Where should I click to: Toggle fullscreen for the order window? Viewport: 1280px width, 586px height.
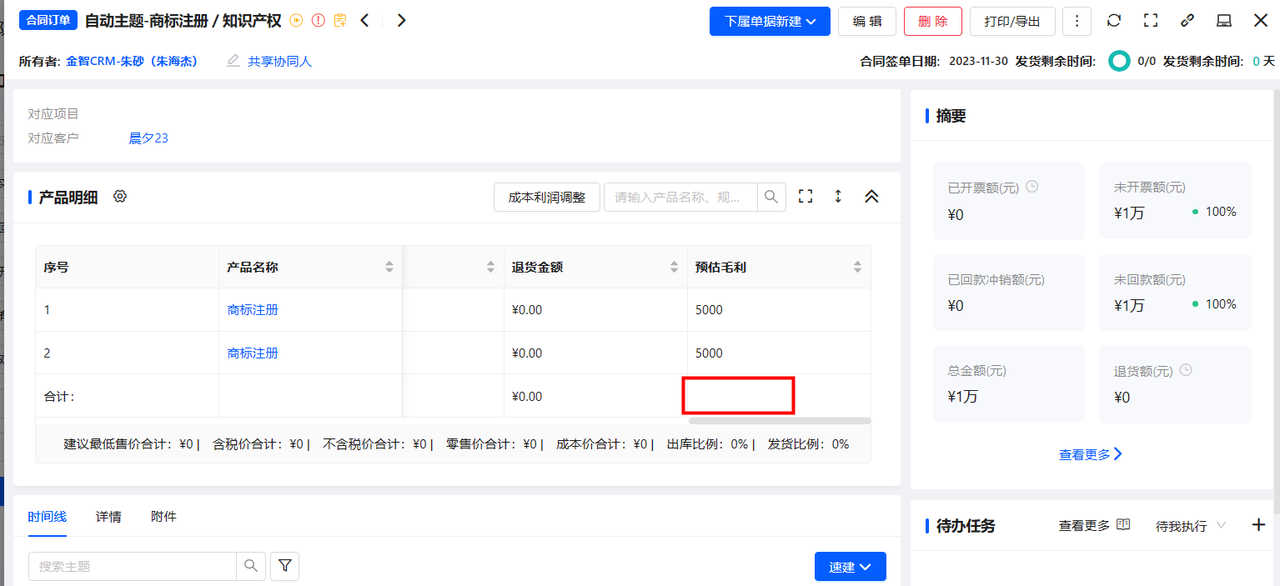(1151, 20)
